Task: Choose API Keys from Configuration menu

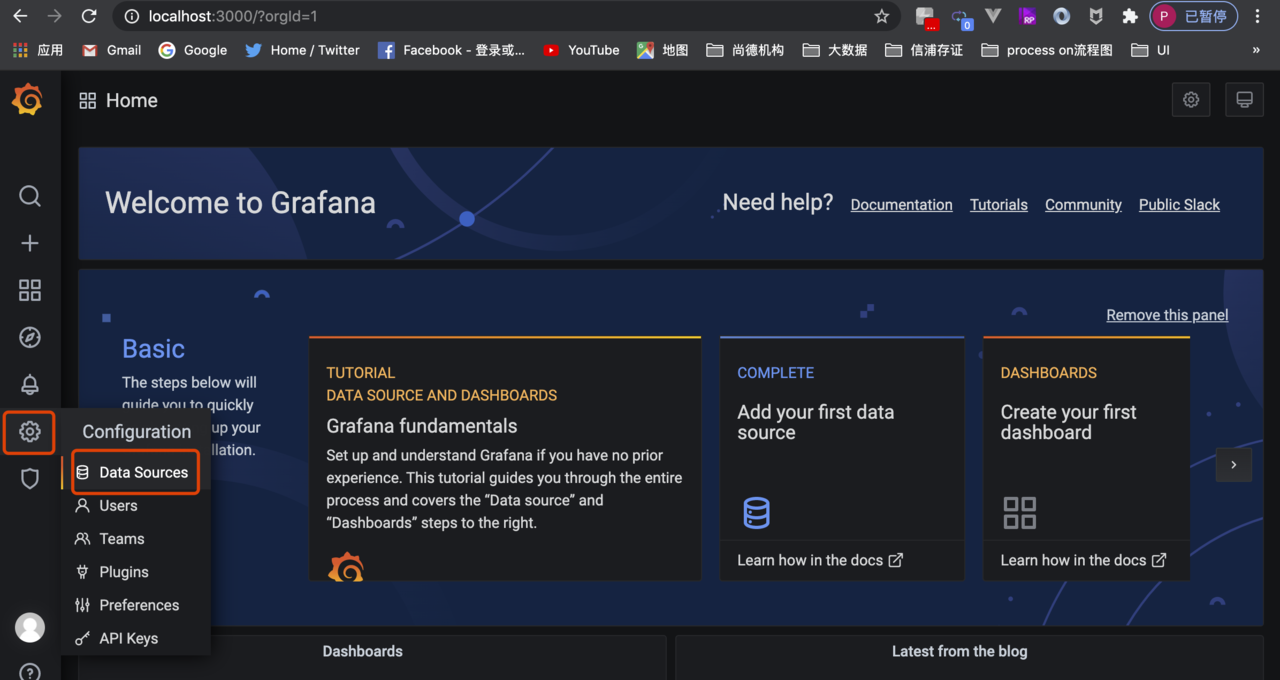Action: click(128, 638)
